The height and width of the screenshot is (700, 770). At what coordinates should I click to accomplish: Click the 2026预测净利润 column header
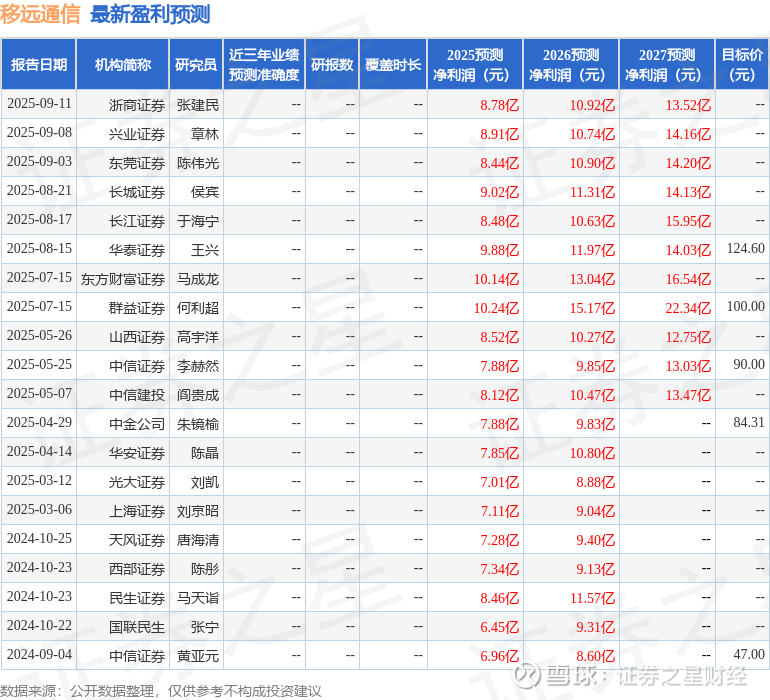571,64
